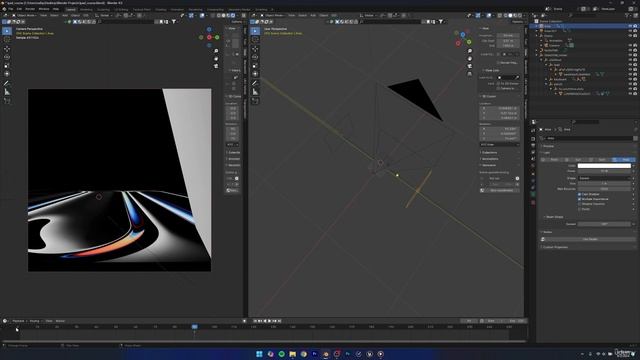Viewport: 640px width, 360px height.
Task: Open Object Mode dropdown in left viewport
Action: point(24,15)
